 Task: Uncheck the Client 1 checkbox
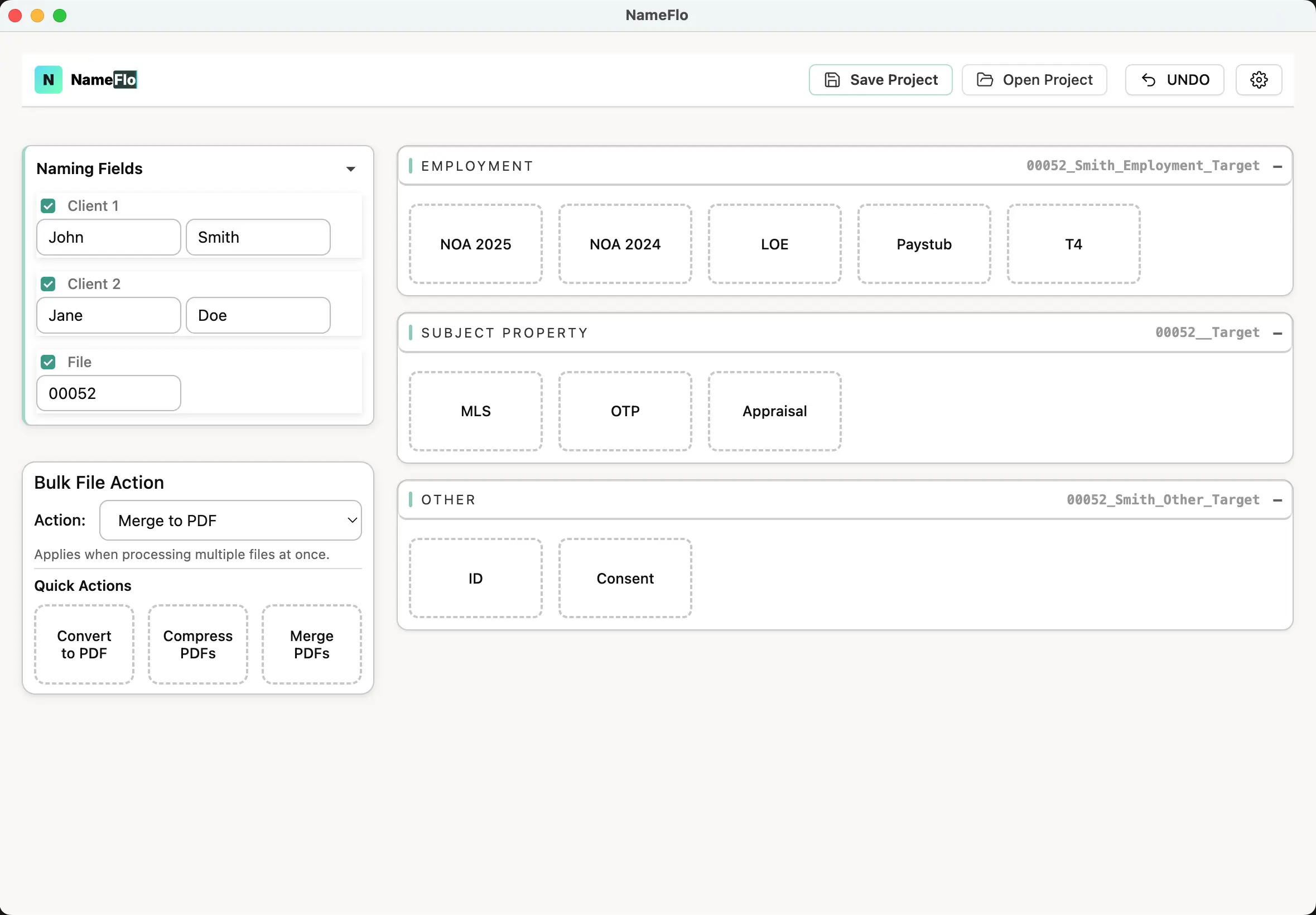click(48, 206)
